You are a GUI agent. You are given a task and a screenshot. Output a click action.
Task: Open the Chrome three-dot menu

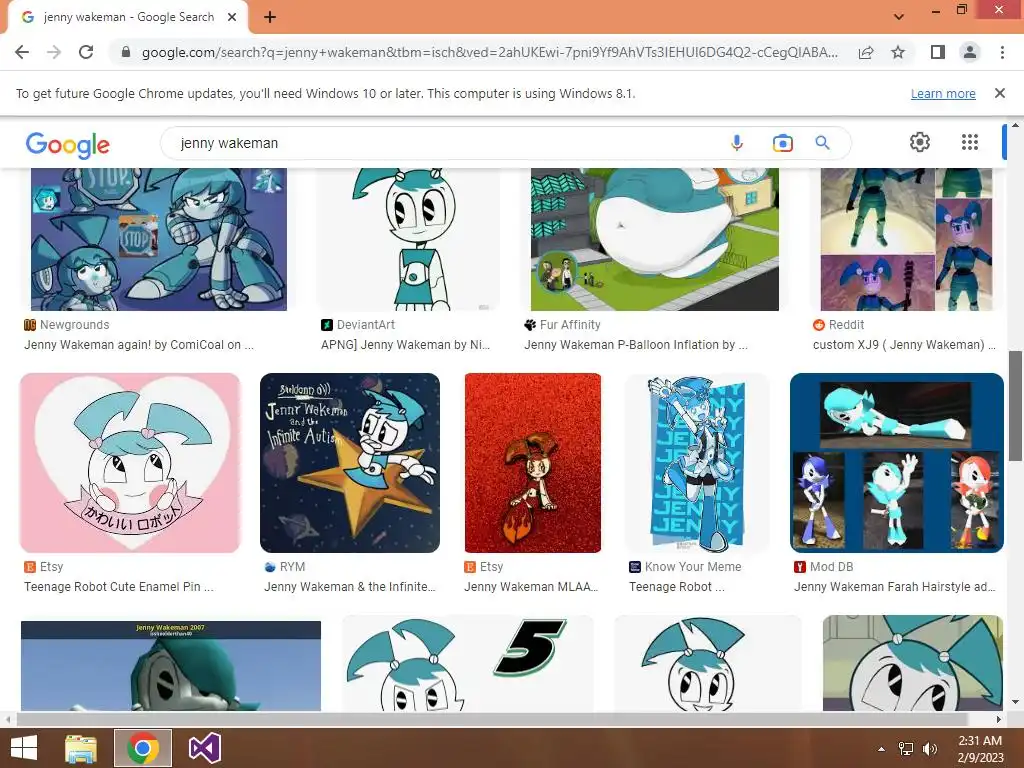tap(1002, 52)
